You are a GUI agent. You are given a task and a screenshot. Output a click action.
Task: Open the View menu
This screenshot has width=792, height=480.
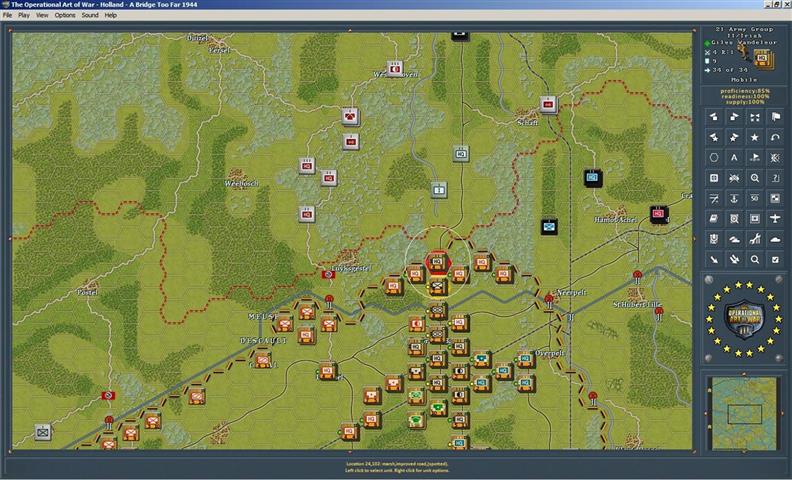click(x=42, y=15)
